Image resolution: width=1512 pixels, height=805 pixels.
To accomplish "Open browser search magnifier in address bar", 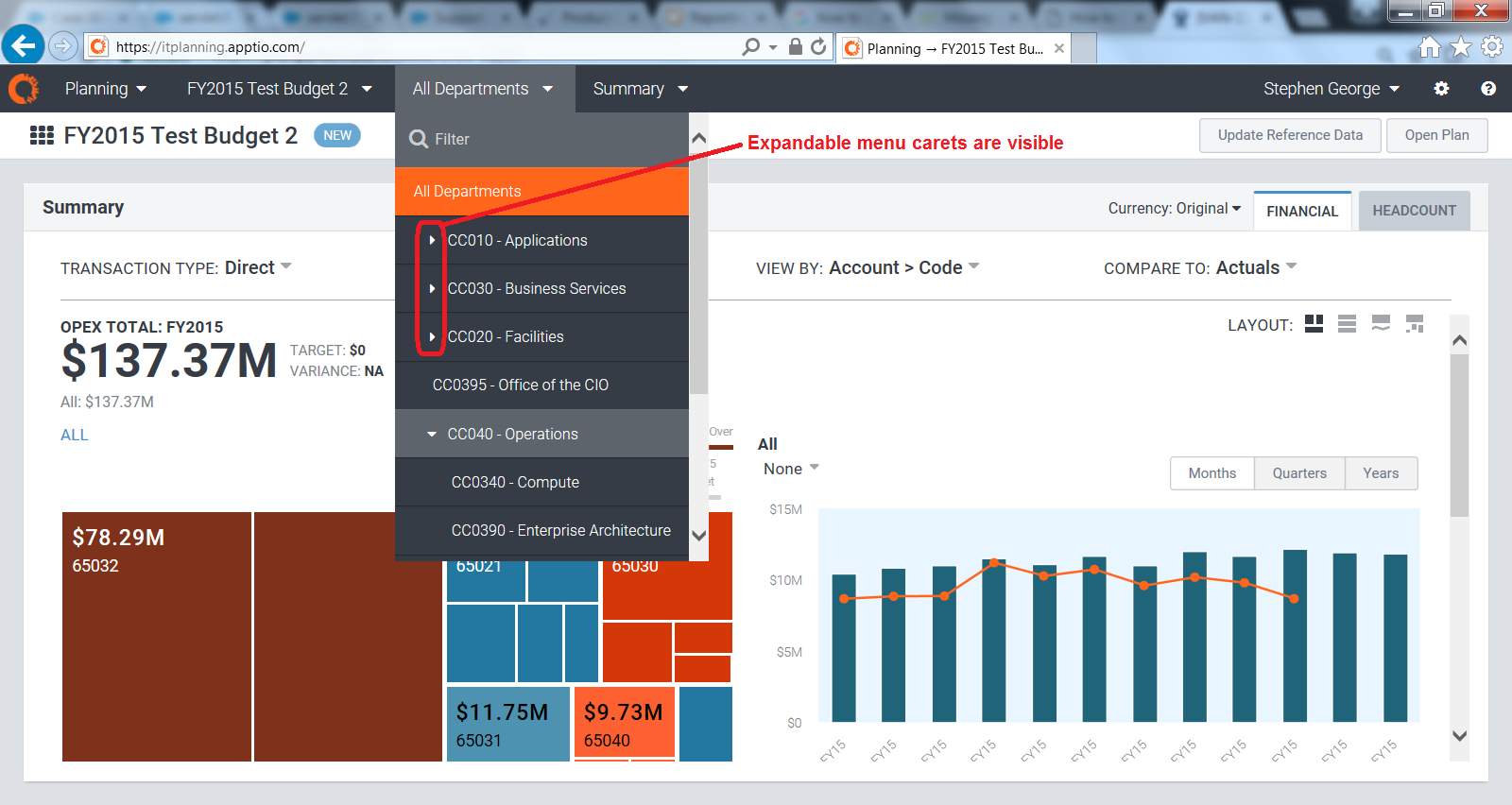I will click(751, 46).
